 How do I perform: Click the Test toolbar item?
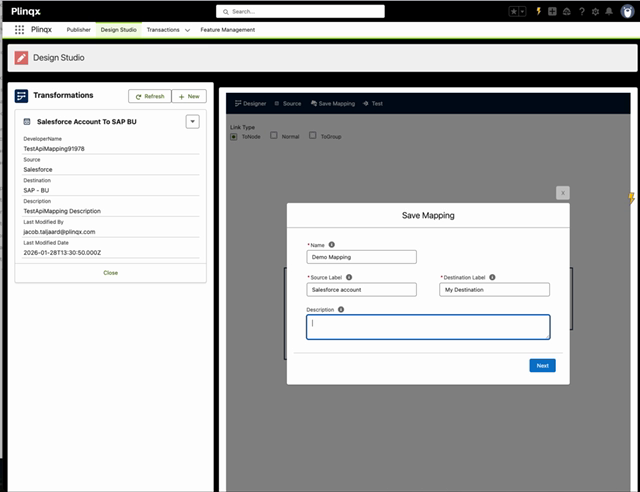[x=373, y=104]
